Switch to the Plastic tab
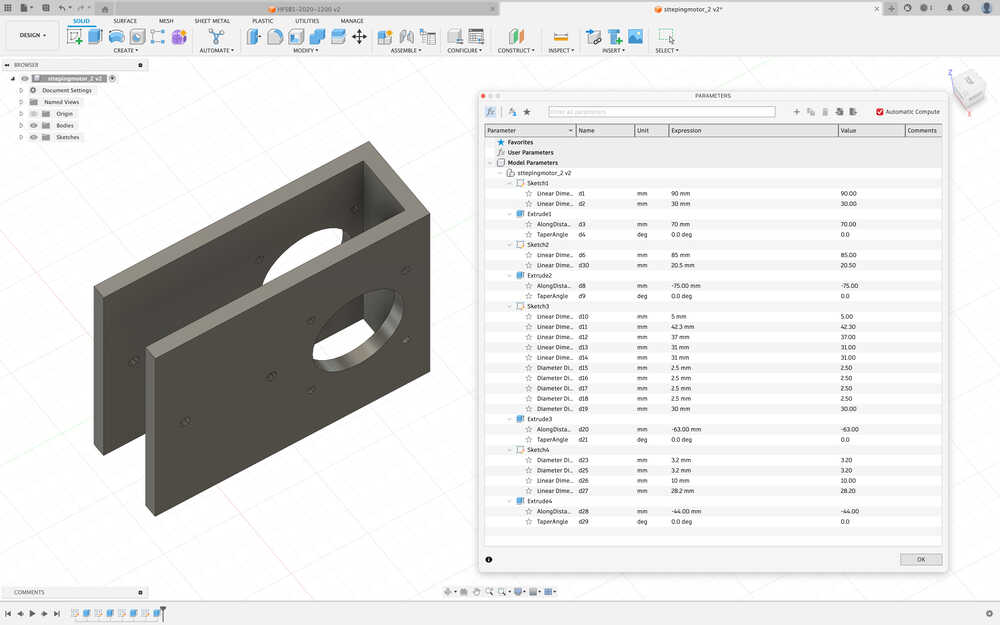 pyautogui.click(x=263, y=21)
